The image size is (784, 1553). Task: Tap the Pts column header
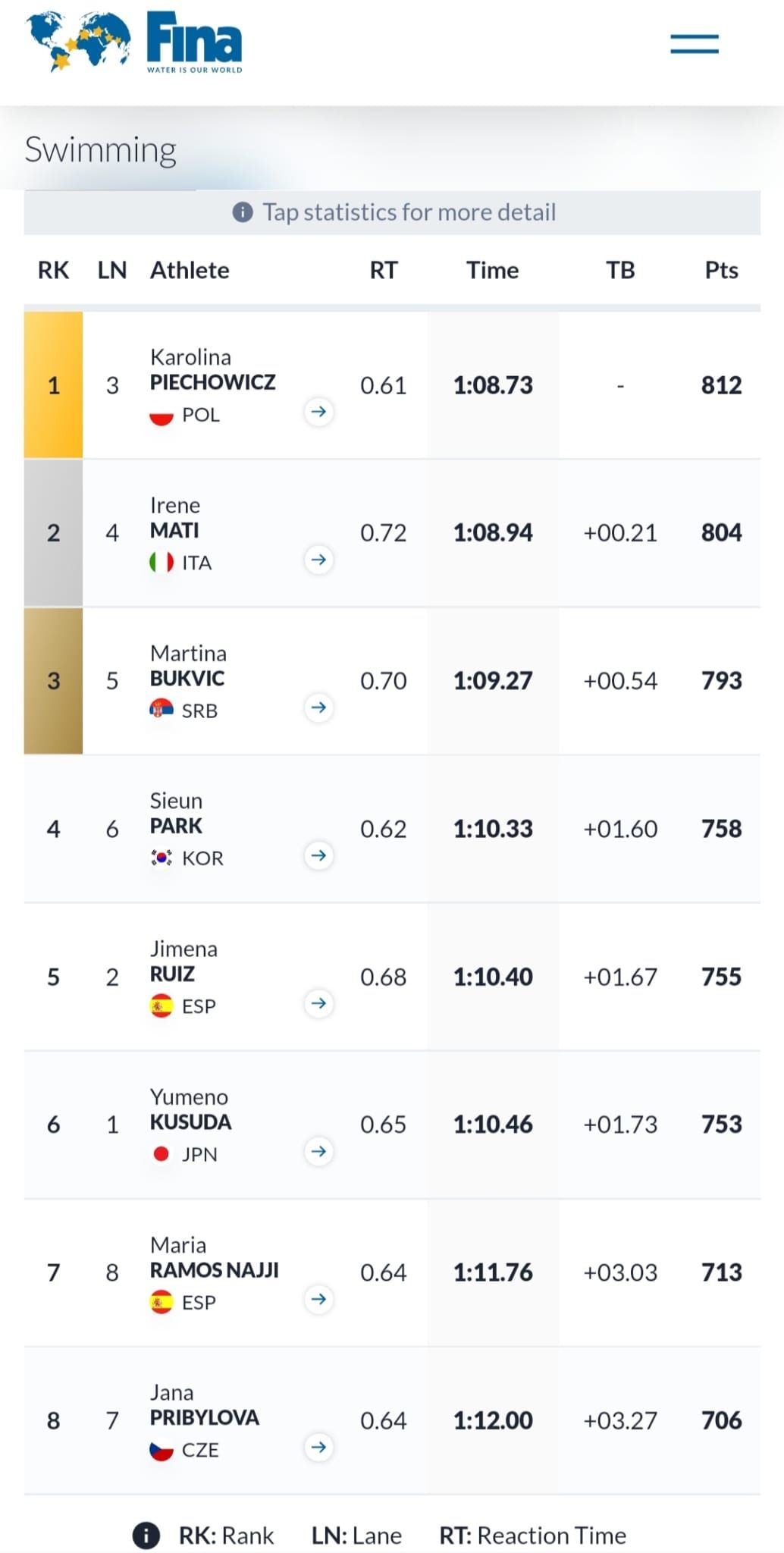click(x=721, y=271)
